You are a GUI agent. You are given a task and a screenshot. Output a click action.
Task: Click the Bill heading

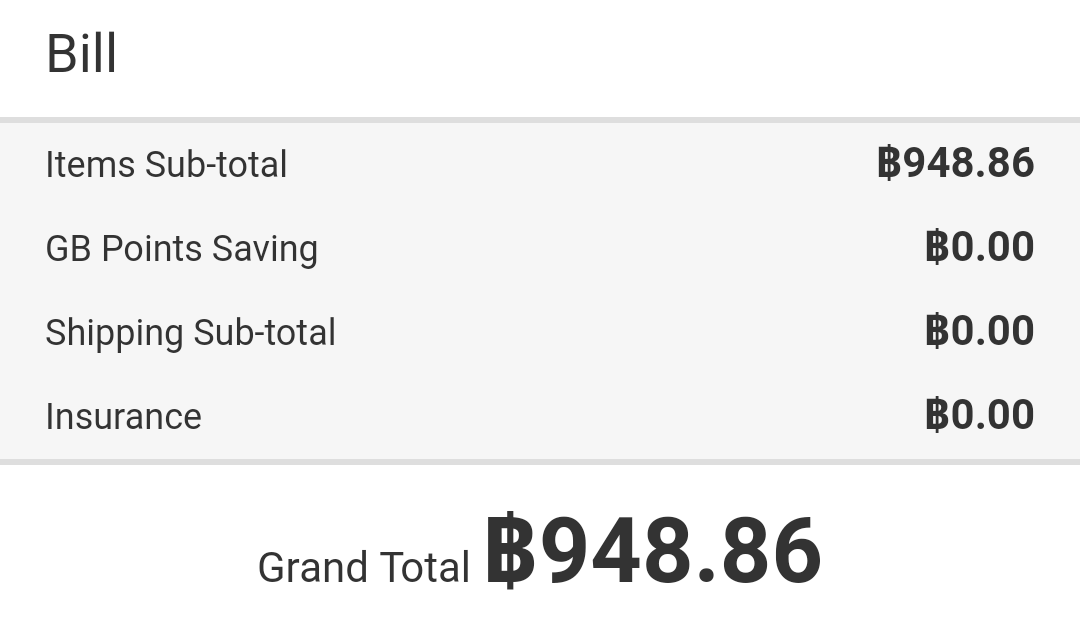click(x=81, y=53)
